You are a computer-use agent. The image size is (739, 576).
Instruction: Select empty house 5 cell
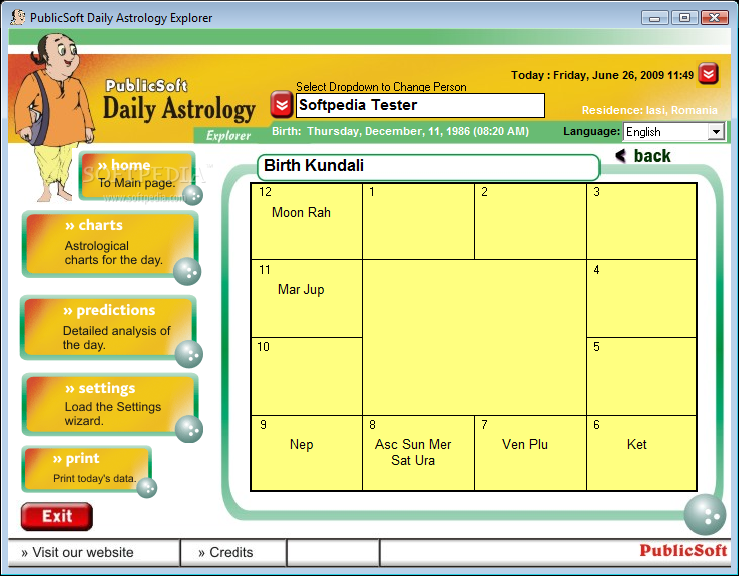pyautogui.click(x=641, y=376)
